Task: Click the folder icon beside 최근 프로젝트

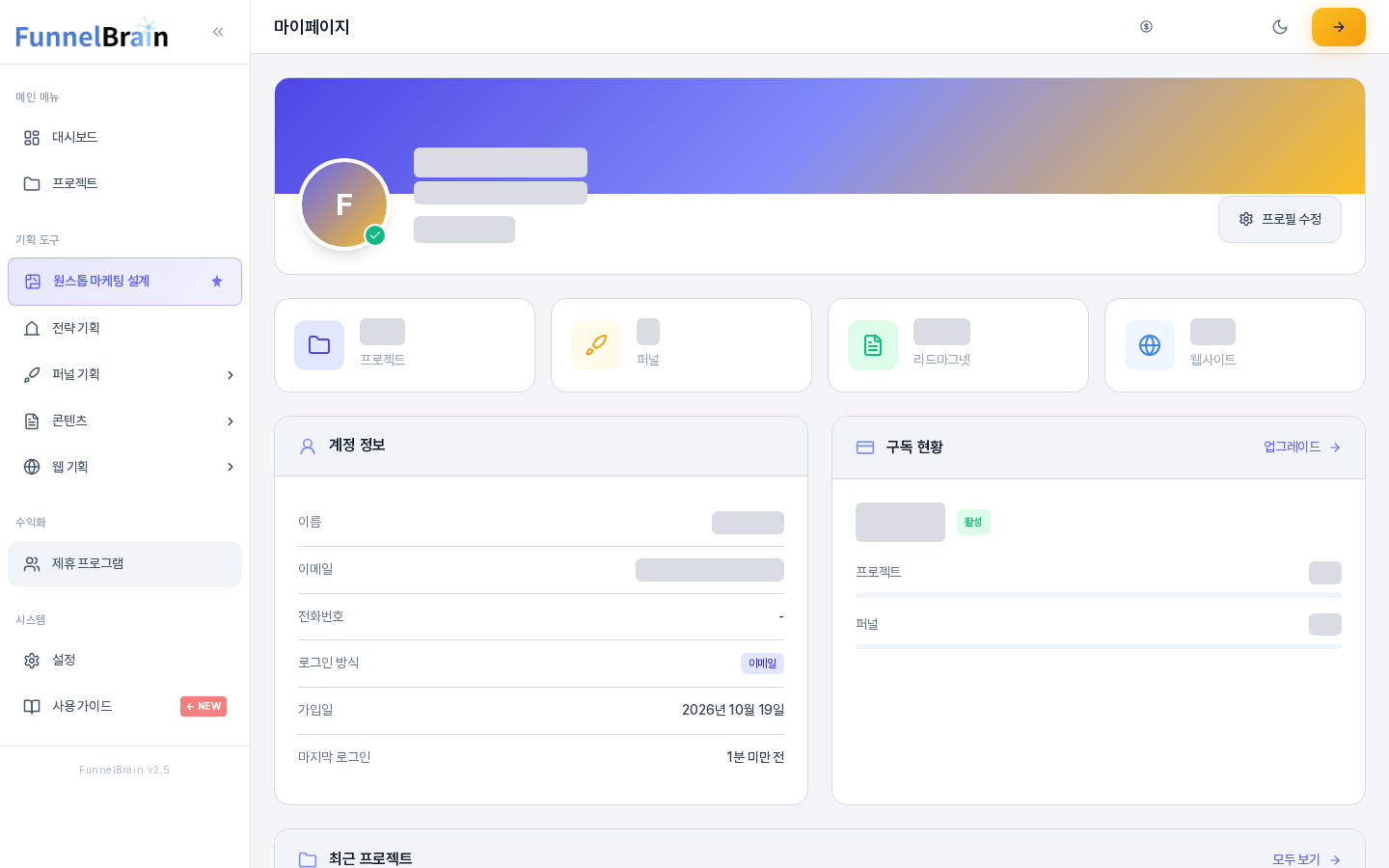Action: pyautogui.click(x=308, y=859)
